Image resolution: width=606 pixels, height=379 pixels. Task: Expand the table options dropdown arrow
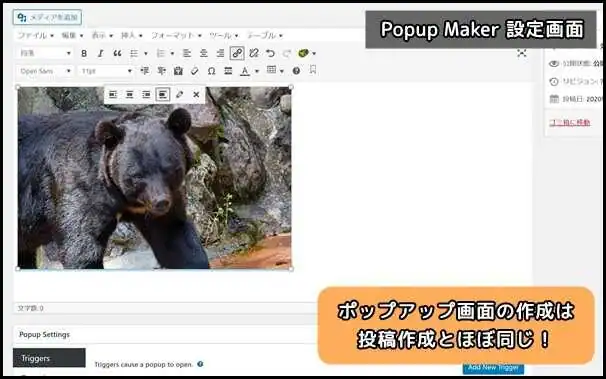(282, 71)
